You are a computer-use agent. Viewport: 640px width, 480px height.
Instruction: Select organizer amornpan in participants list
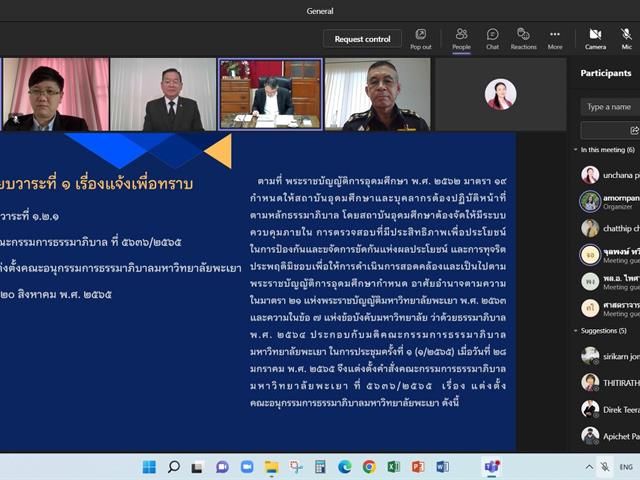coord(609,202)
